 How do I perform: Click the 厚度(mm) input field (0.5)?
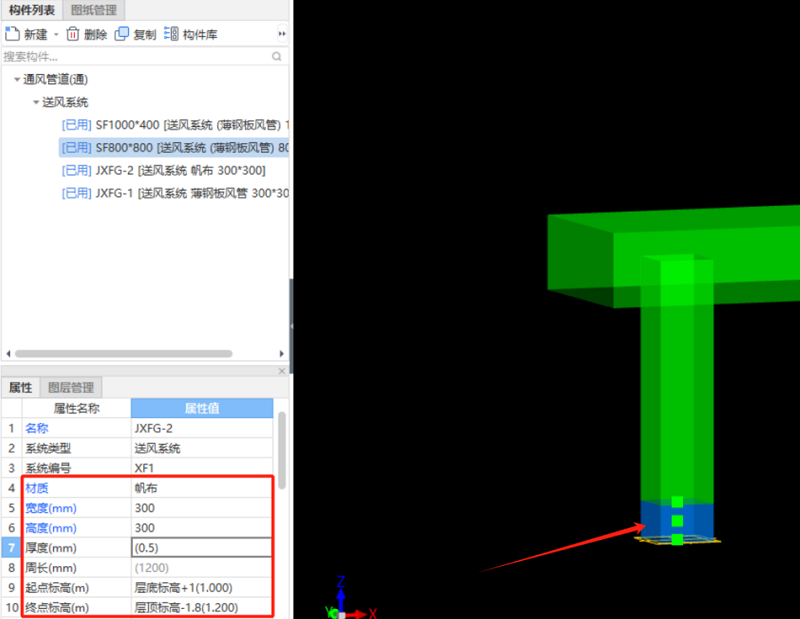click(202, 548)
